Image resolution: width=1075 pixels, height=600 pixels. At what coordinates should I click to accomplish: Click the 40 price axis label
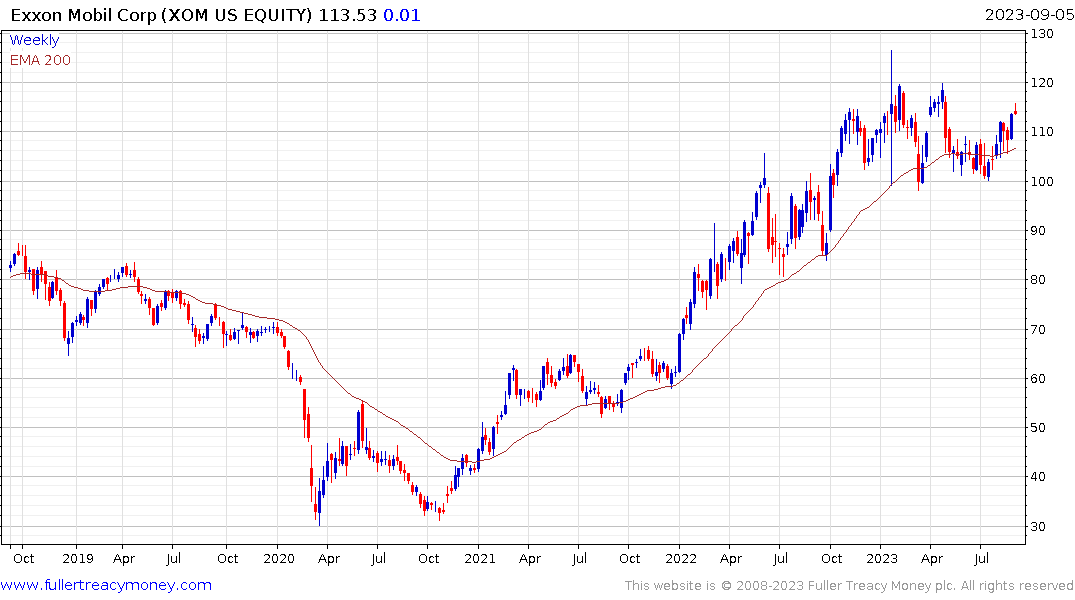(x=1039, y=477)
